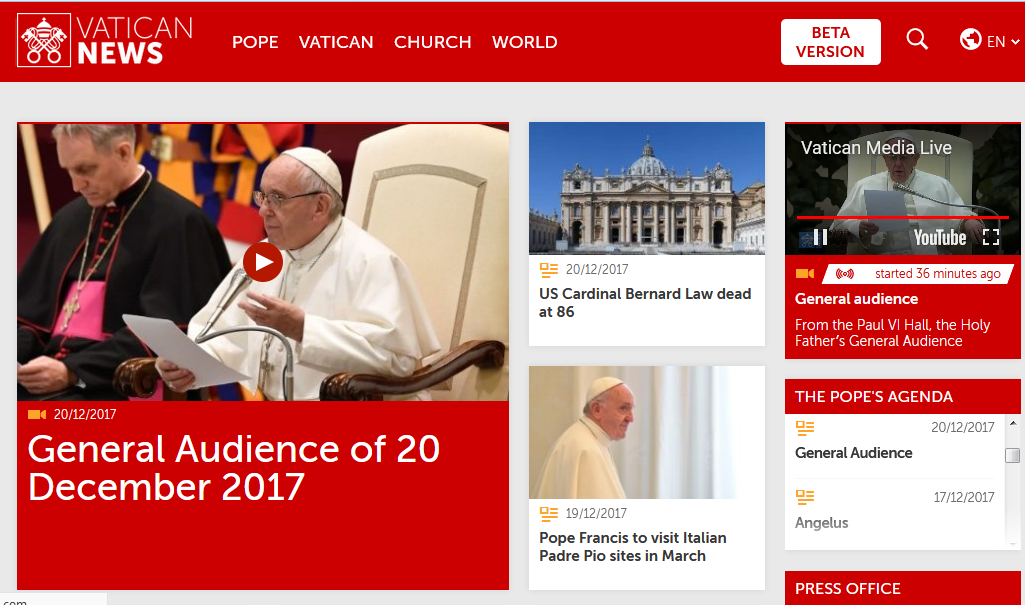Screen dimensions: 1025x605
Task: Open the CHURCH menu
Action: (432, 42)
